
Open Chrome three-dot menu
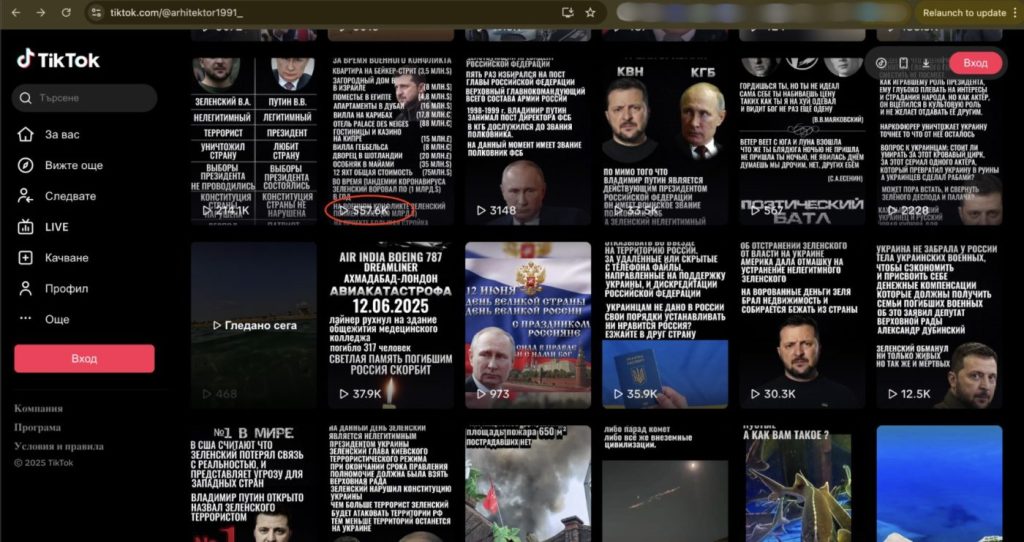point(1014,12)
